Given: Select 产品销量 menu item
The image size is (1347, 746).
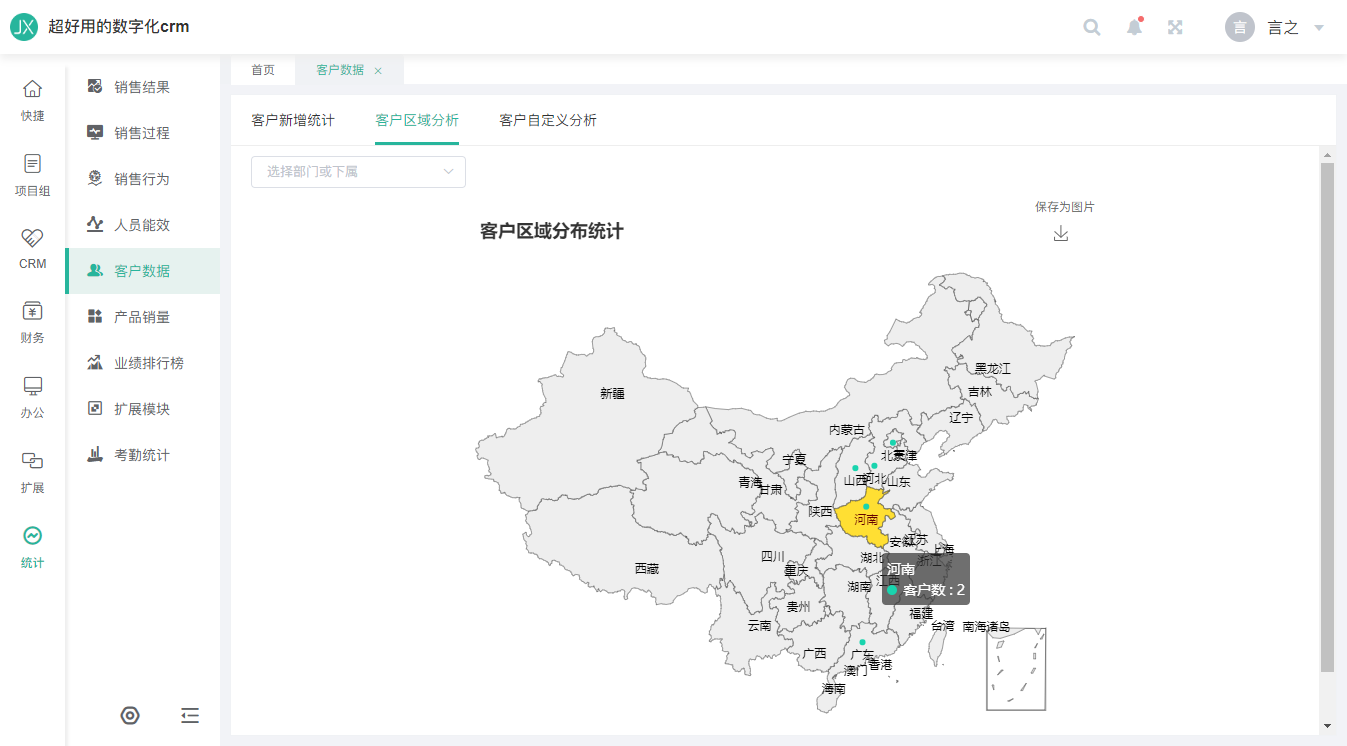Looking at the screenshot, I should point(142,317).
